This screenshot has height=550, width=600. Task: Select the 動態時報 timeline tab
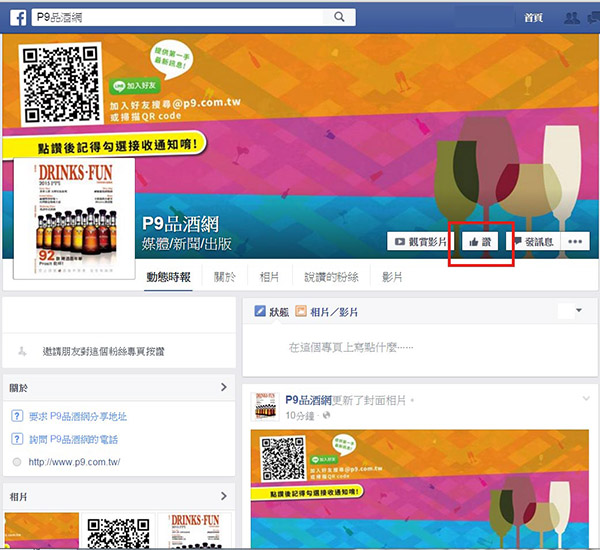pyautogui.click(x=168, y=277)
